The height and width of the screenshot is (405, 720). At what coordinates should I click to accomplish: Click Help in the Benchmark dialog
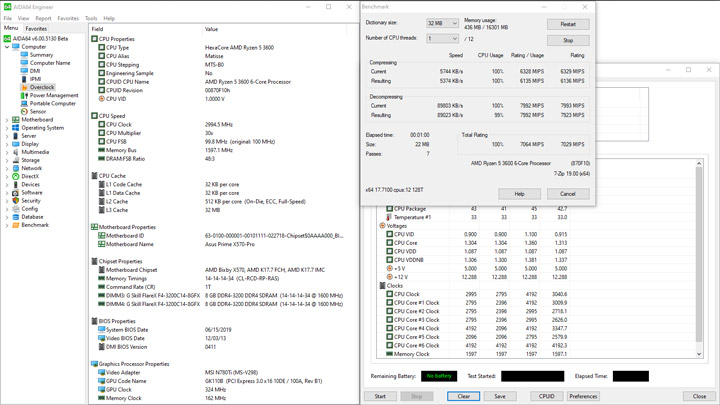[x=519, y=194]
